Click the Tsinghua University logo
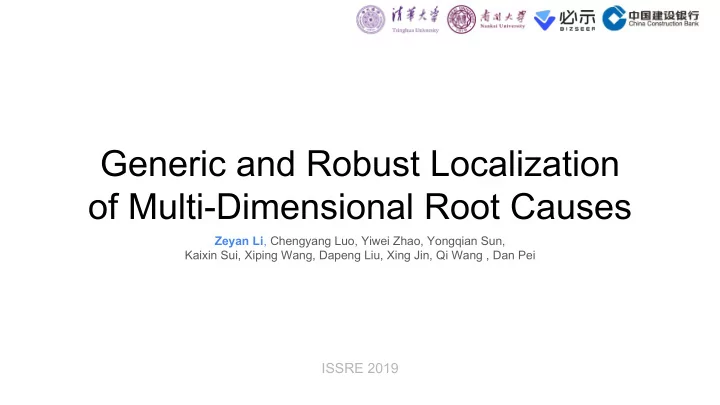Viewport: 720px width, 405px height. 398,19
